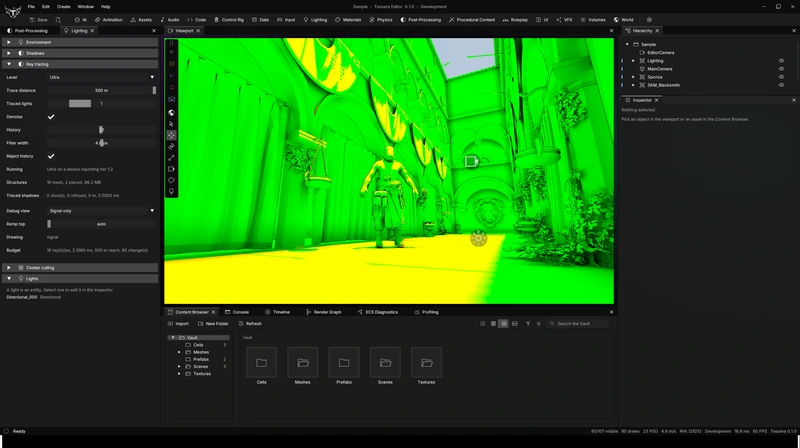Select the arrow select tool in the viewport
Image resolution: width=800 pixels, height=448 pixels.
click(x=171, y=124)
